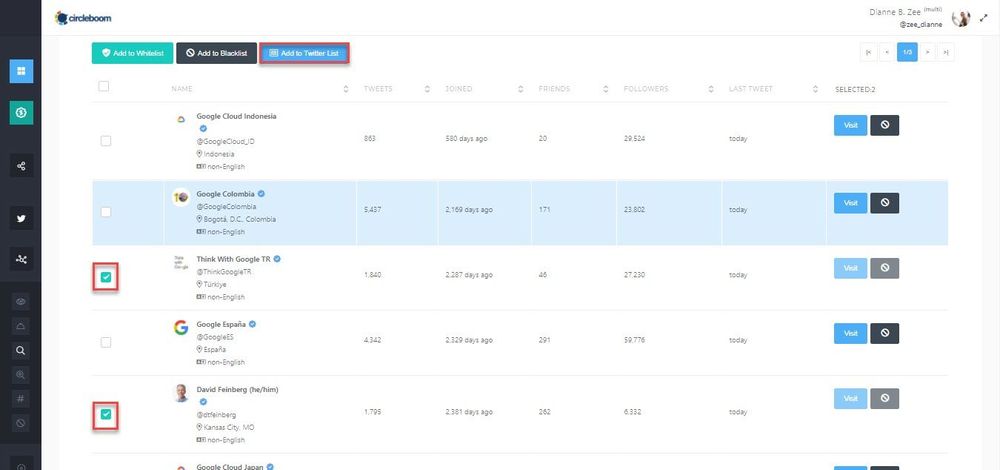Click the 59,776 followers value
Screen dimensions: 1000x470
pos(634,341)
